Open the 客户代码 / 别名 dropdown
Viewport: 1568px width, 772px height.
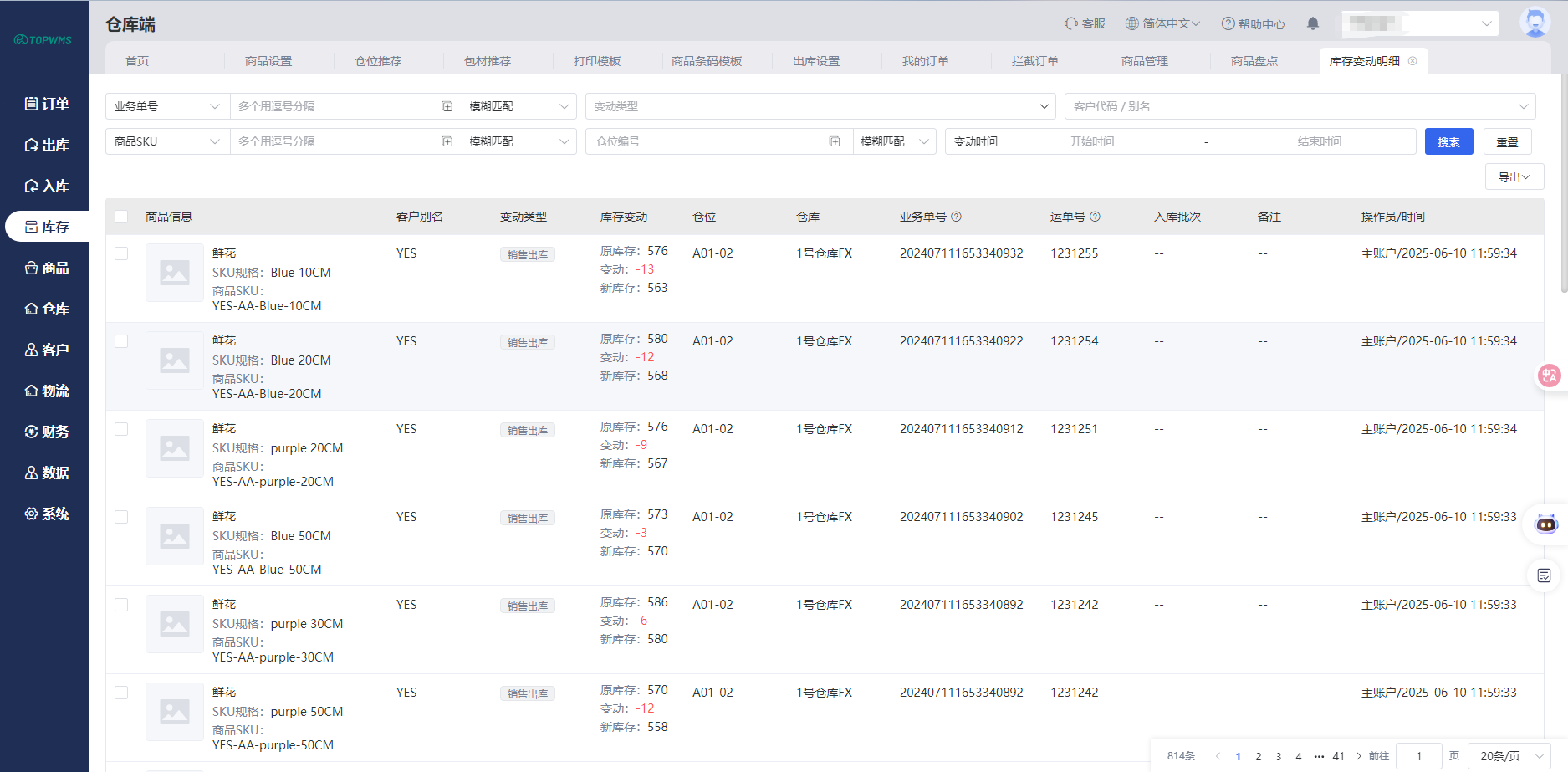tap(1300, 106)
